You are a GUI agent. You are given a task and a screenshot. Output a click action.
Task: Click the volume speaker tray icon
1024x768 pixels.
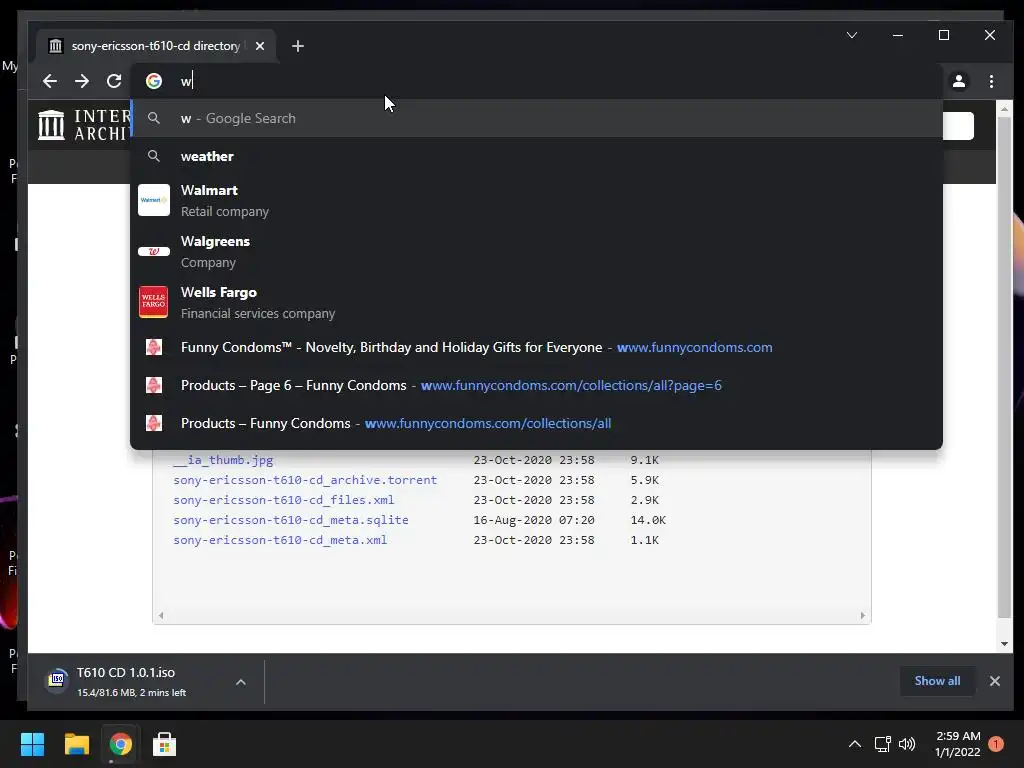907,744
